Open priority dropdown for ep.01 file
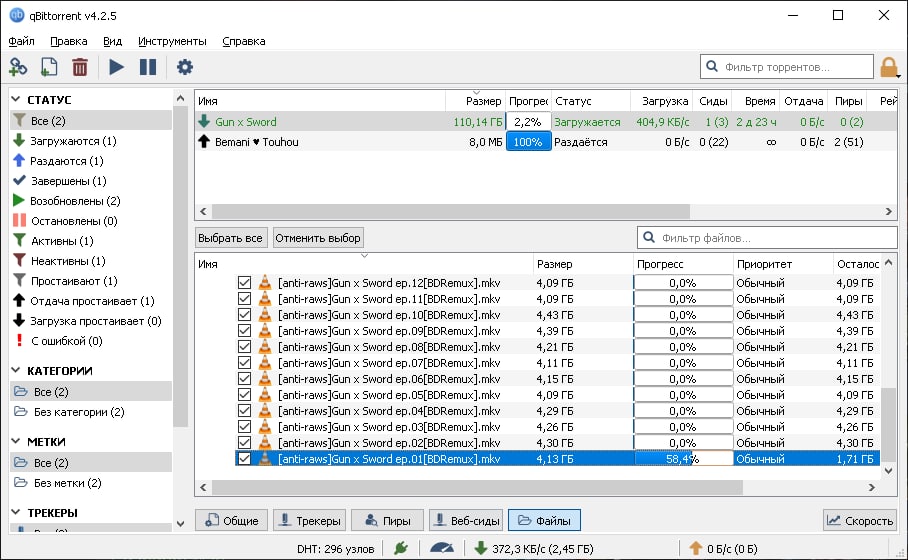 [783, 459]
